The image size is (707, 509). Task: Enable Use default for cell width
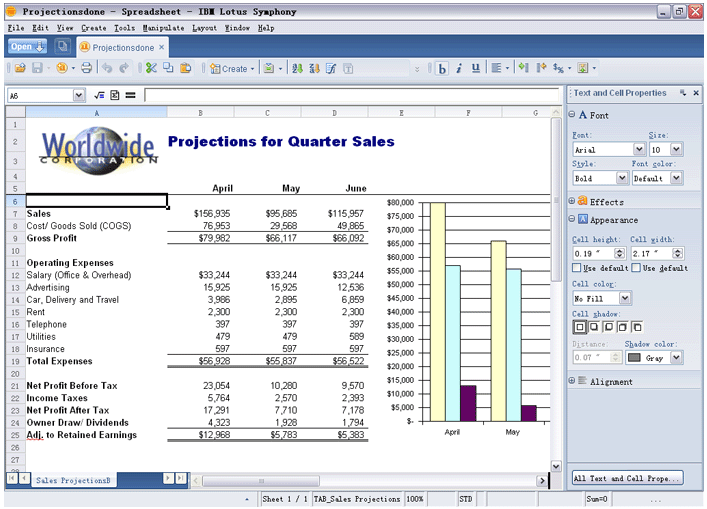[x=636, y=268]
